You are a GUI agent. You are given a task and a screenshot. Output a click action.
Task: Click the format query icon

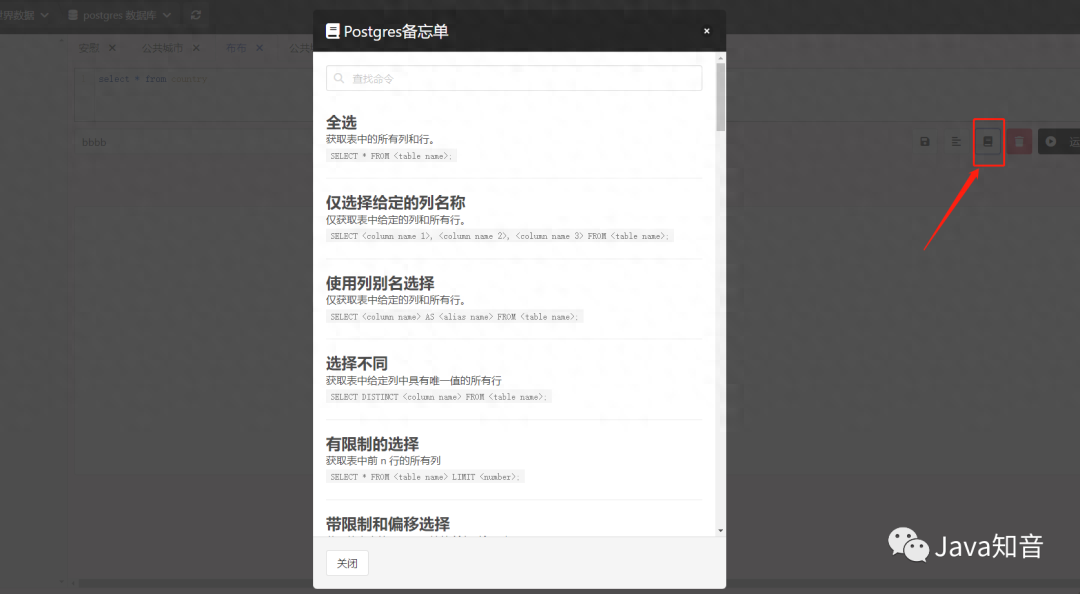(956, 142)
